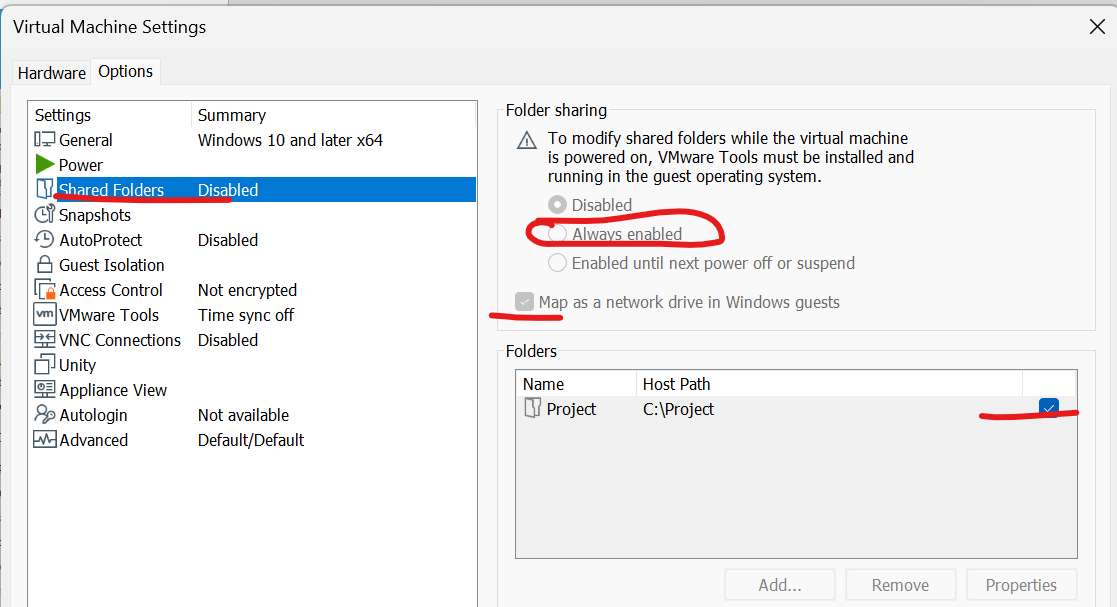The height and width of the screenshot is (607, 1117).
Task: Click the C:\Project host path cell
Action: [678, 409]
